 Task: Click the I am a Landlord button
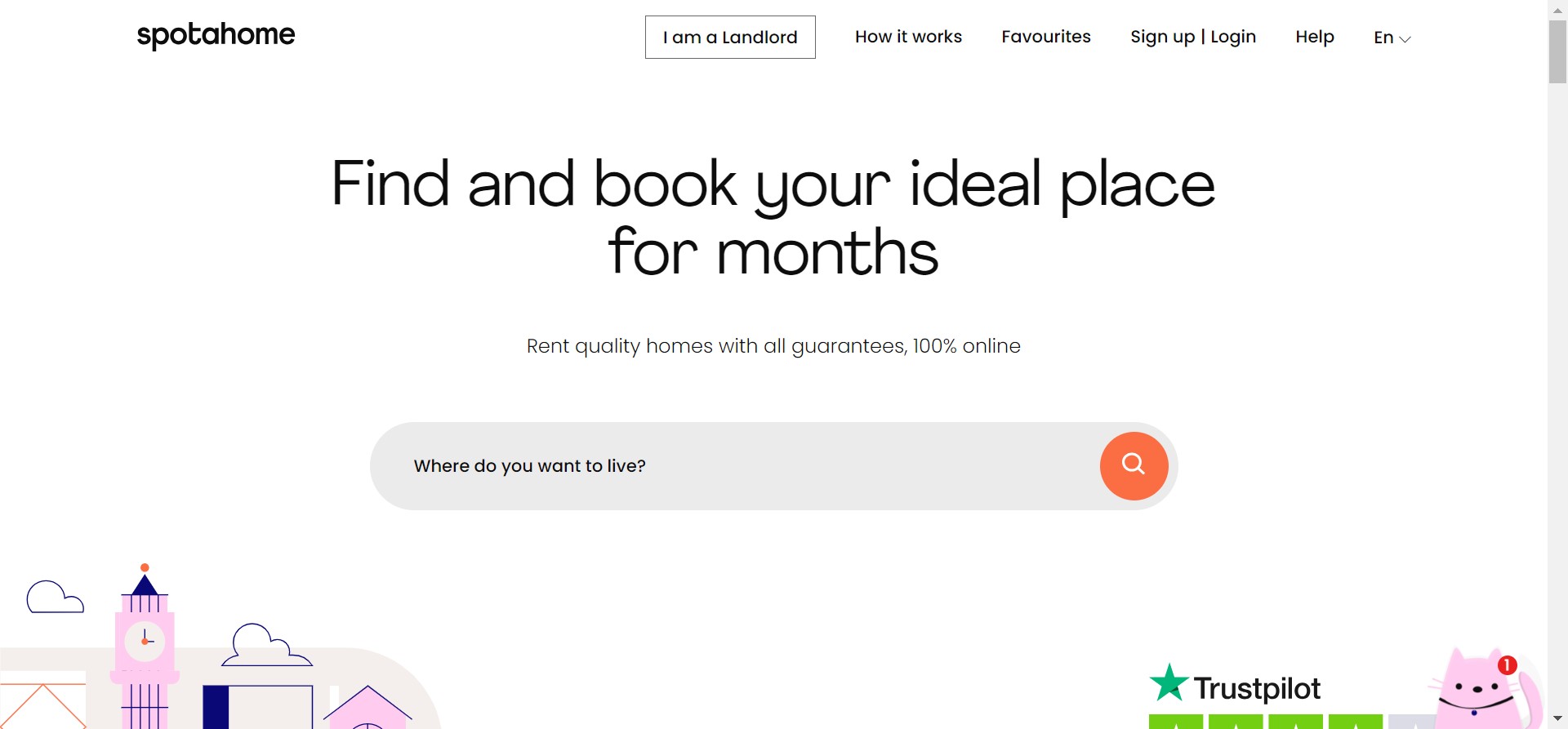pos(730,38)
